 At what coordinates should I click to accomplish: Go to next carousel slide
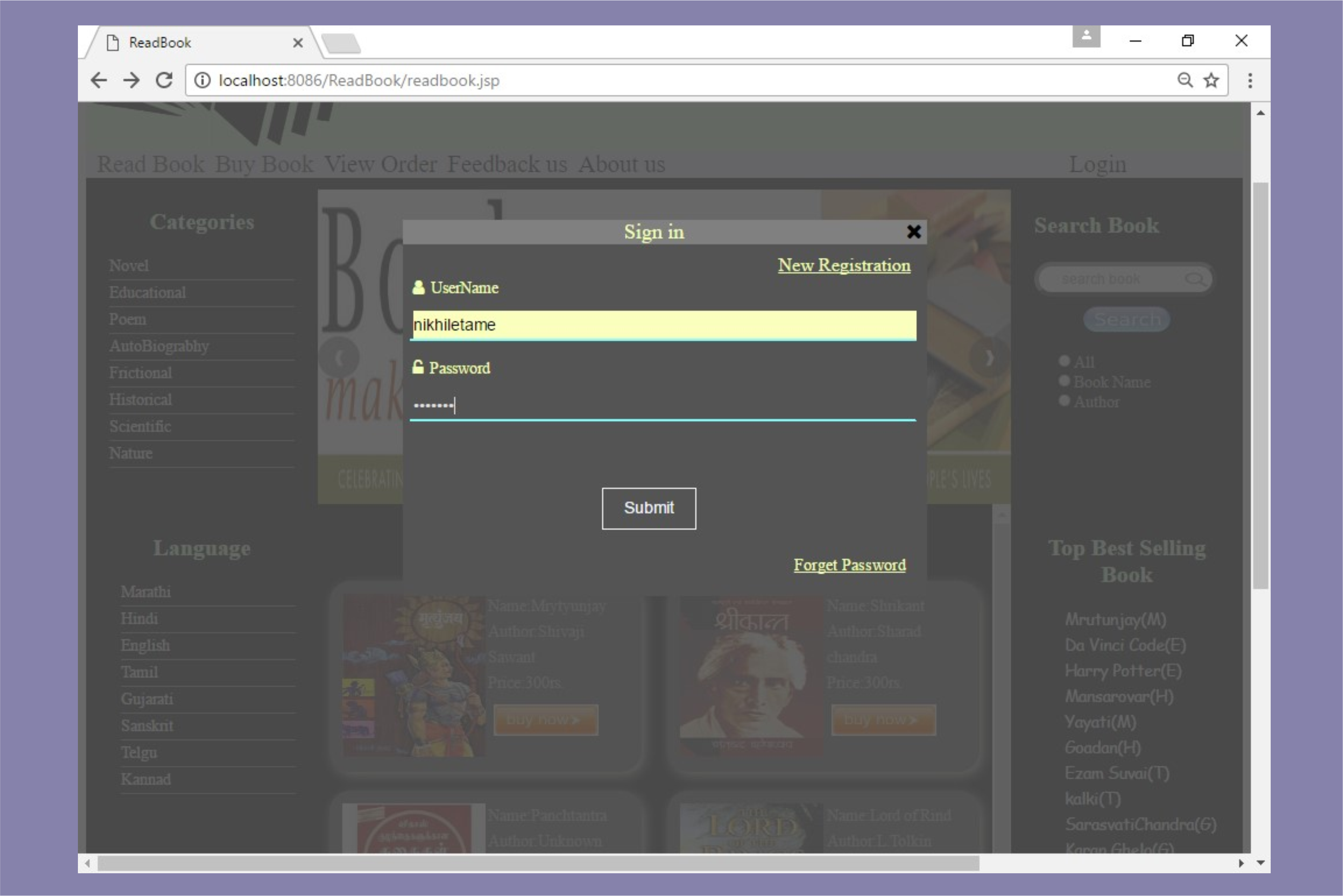tap(989, 358)
